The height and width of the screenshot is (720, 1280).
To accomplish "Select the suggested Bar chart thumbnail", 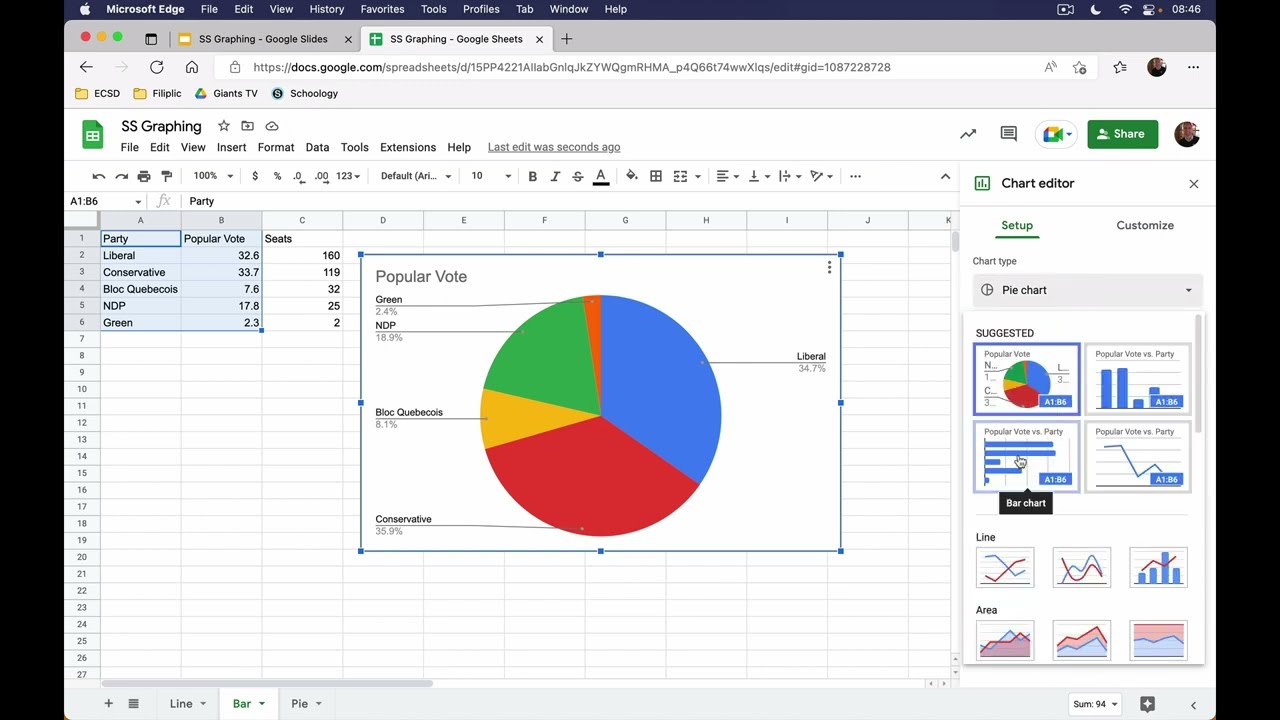I will 1026,457.
